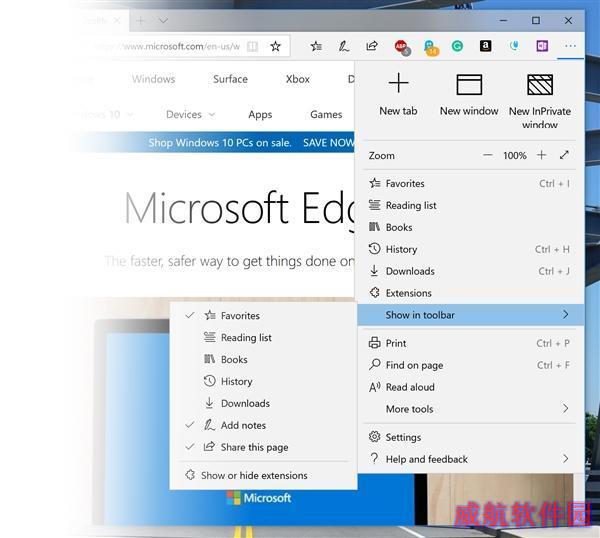Screen dimensions: 600x538
Task: Expand the Devices dropdown on page
Action: 191,114
